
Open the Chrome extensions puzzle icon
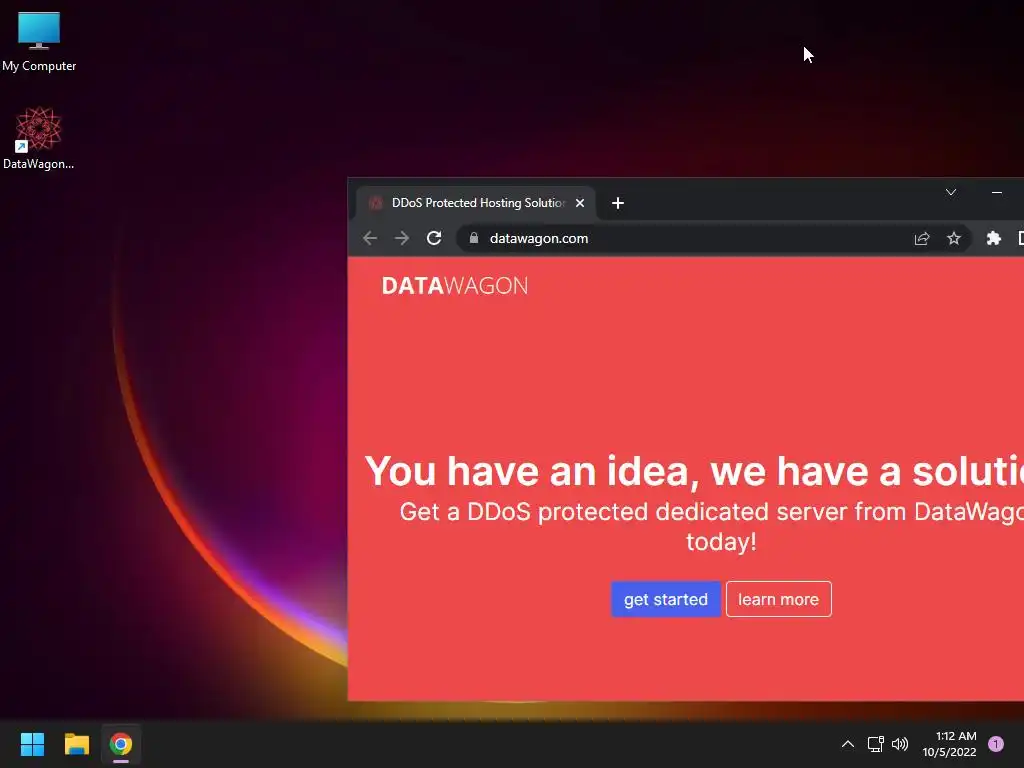[x=993, y=238]
